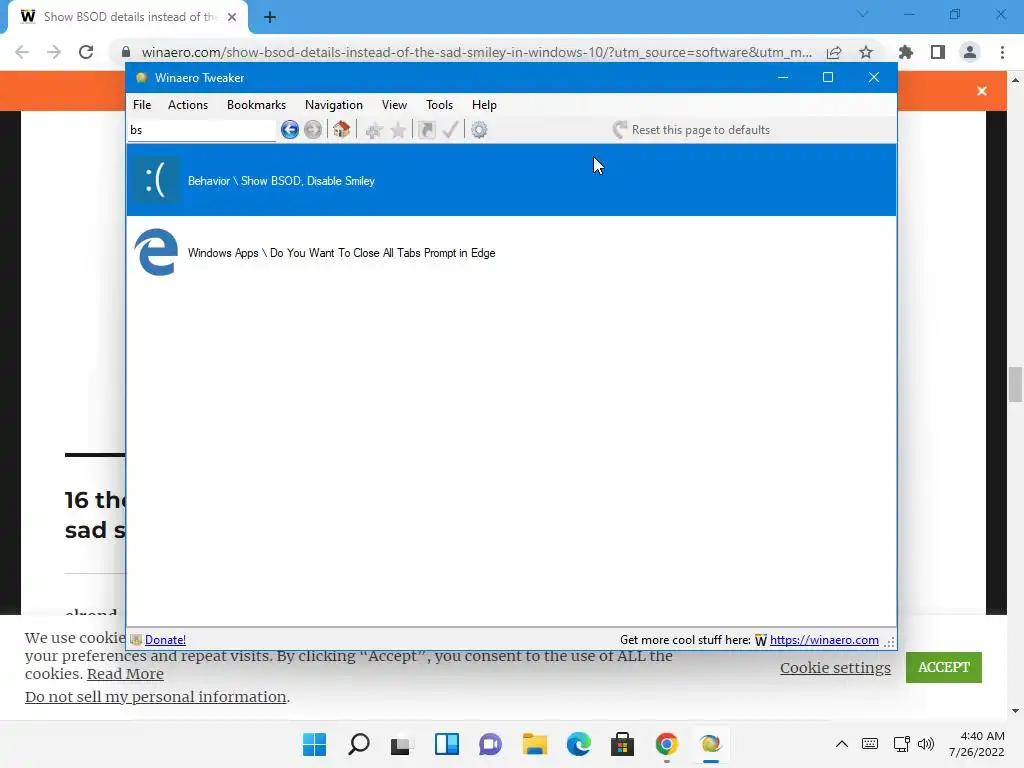
Task: Click the Winaero Tweaker title bar app icon
Action: [x=141, y=78]
